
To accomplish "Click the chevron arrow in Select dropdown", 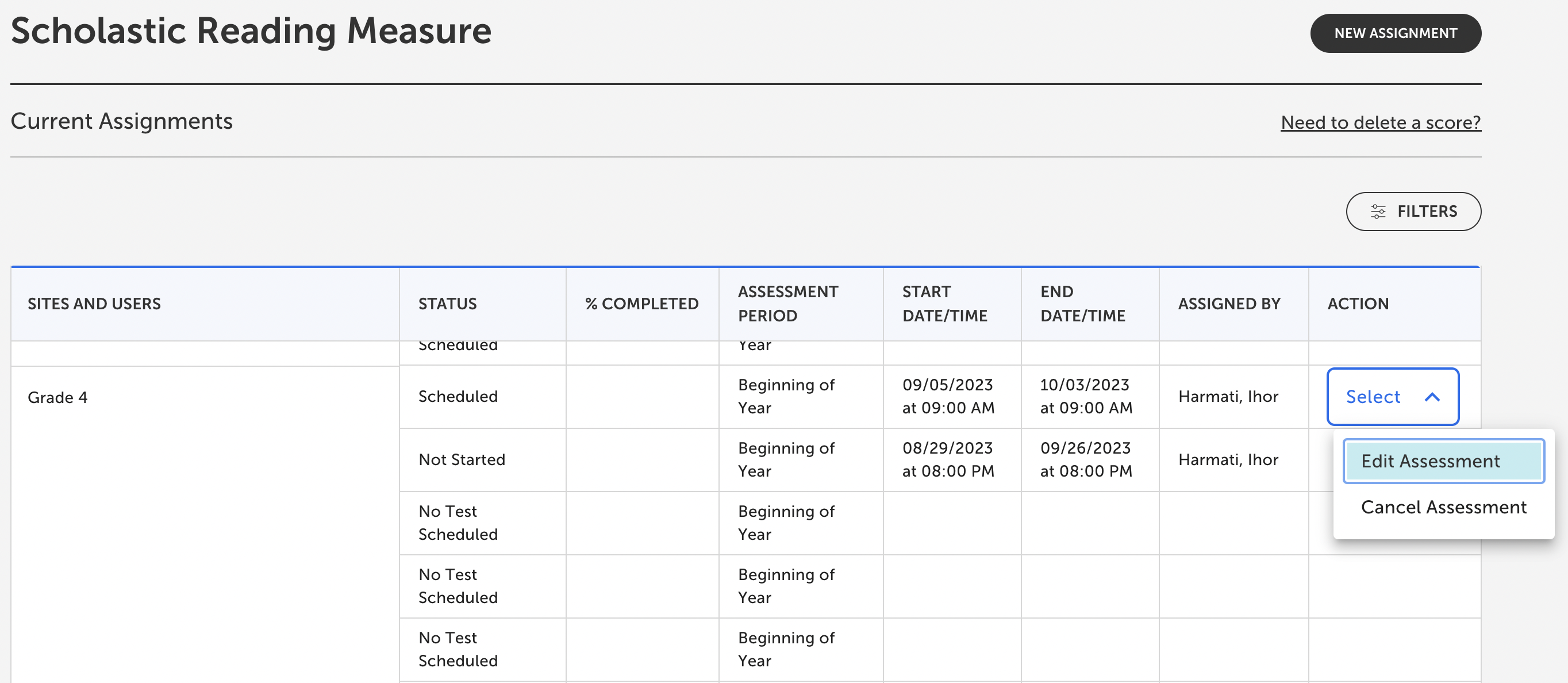I will coord(1432,397).
